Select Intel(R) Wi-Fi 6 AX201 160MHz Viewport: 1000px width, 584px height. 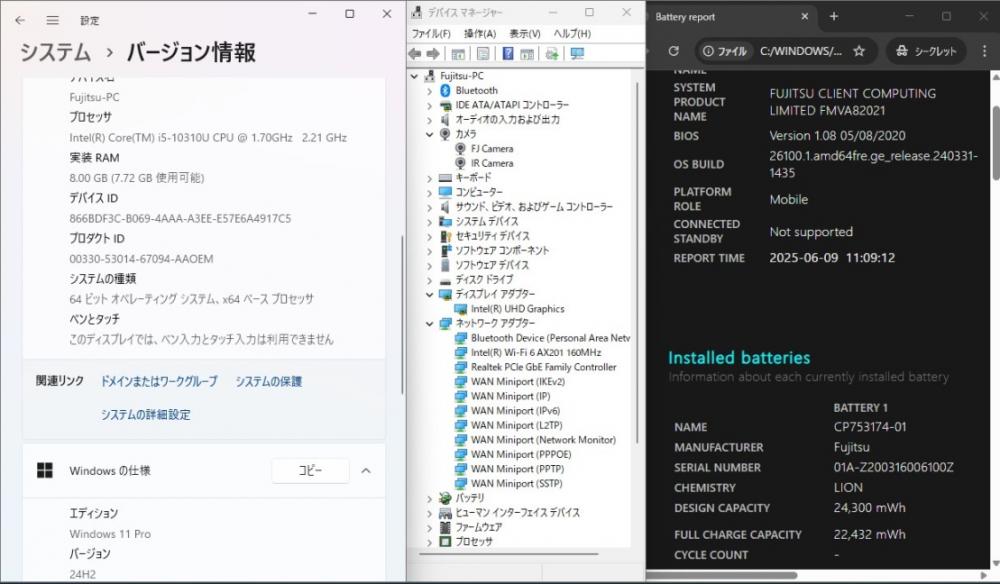click(536, 353)
